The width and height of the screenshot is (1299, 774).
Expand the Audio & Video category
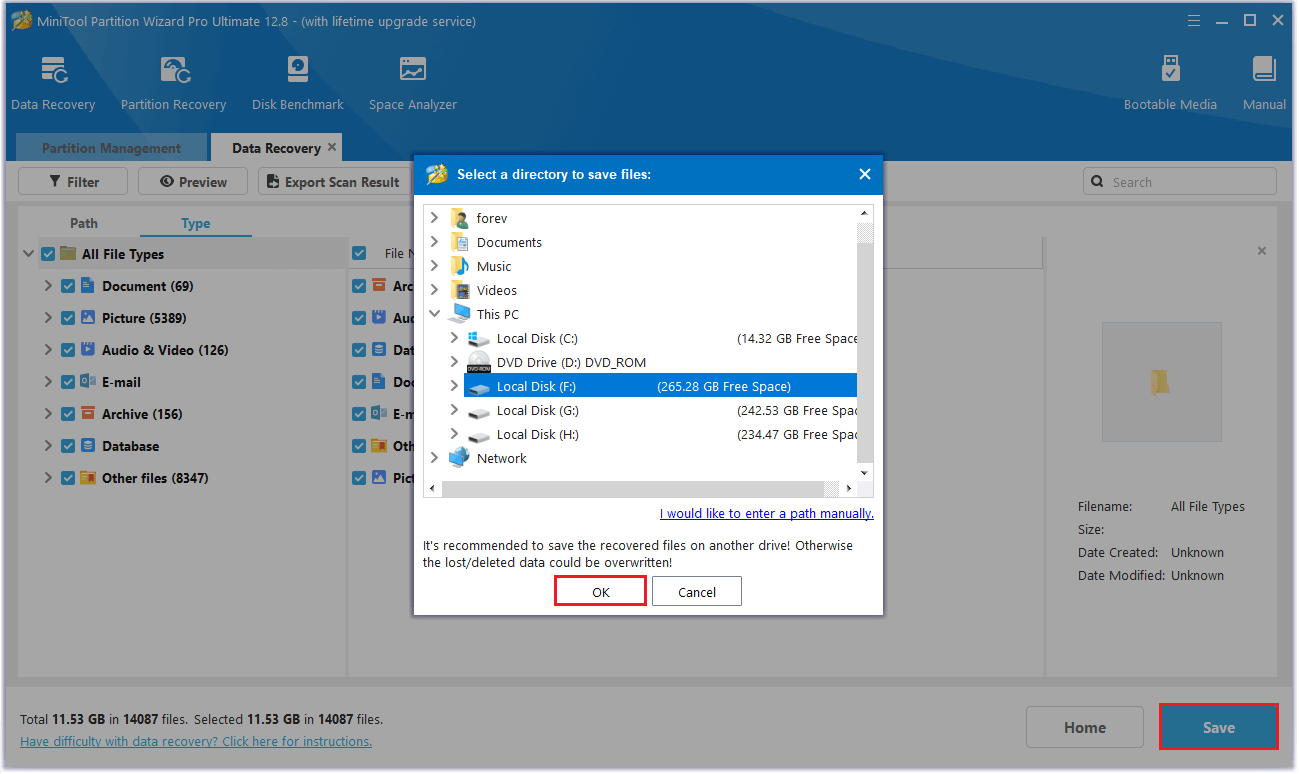[x=47, y=350]
